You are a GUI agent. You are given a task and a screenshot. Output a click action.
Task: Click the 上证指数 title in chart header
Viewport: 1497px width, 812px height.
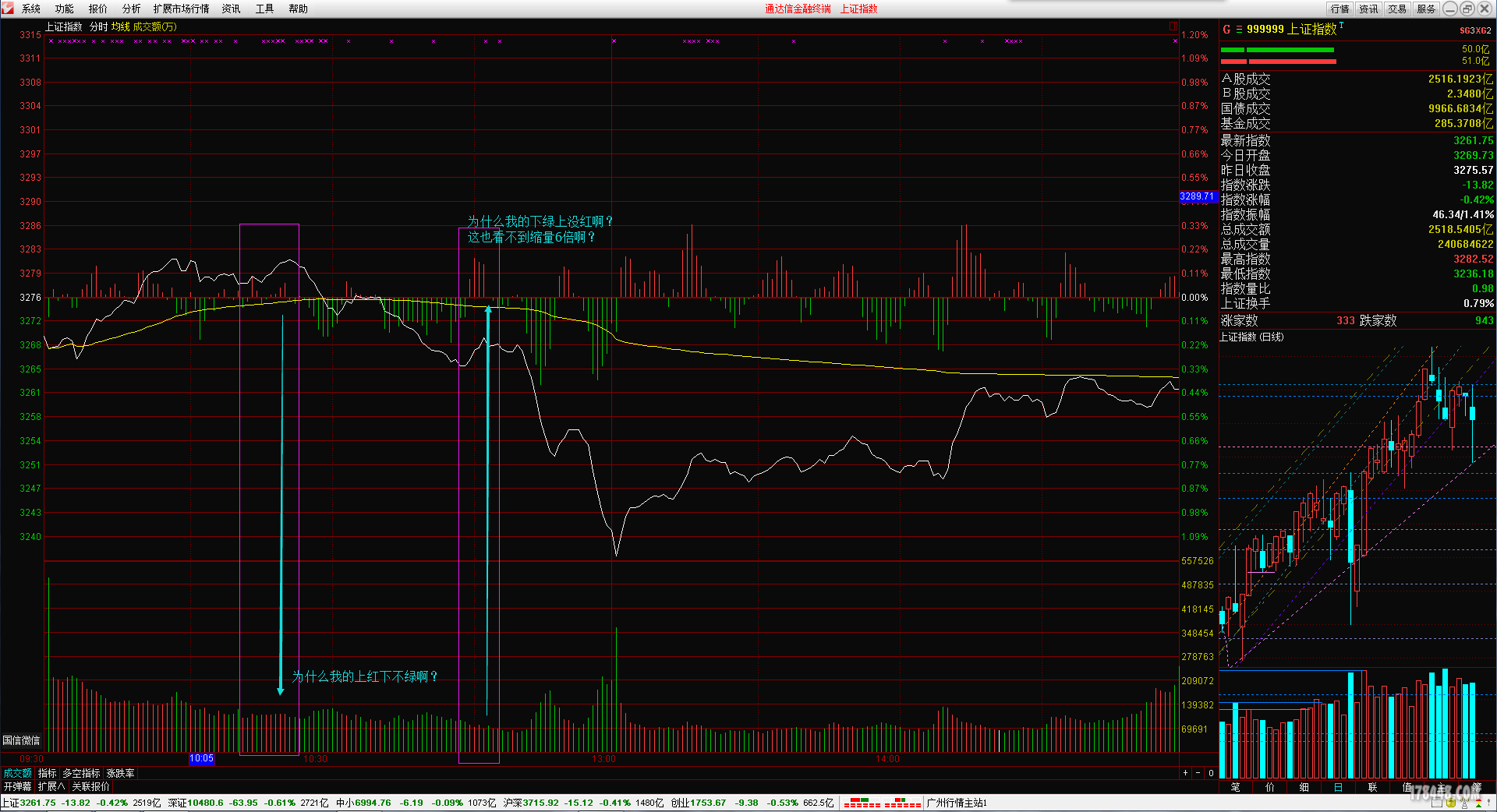tap(64, 26)
